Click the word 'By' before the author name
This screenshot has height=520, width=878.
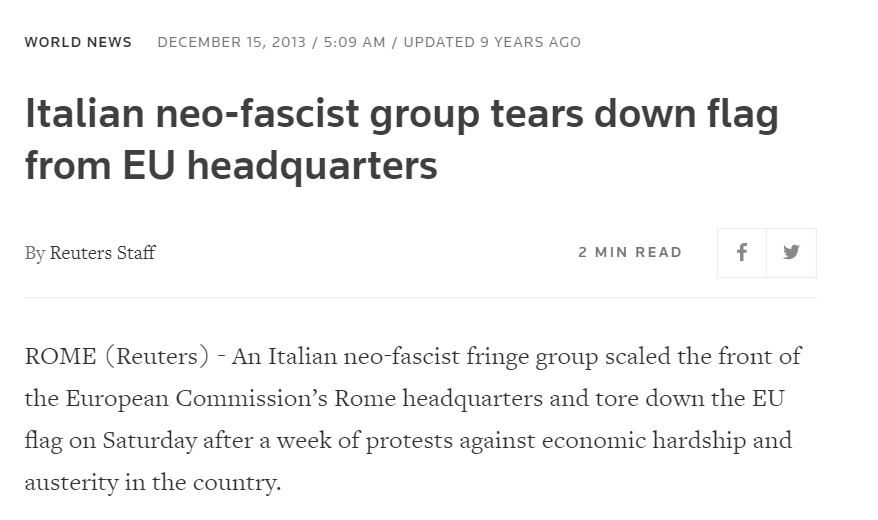(x=35, y=253)
